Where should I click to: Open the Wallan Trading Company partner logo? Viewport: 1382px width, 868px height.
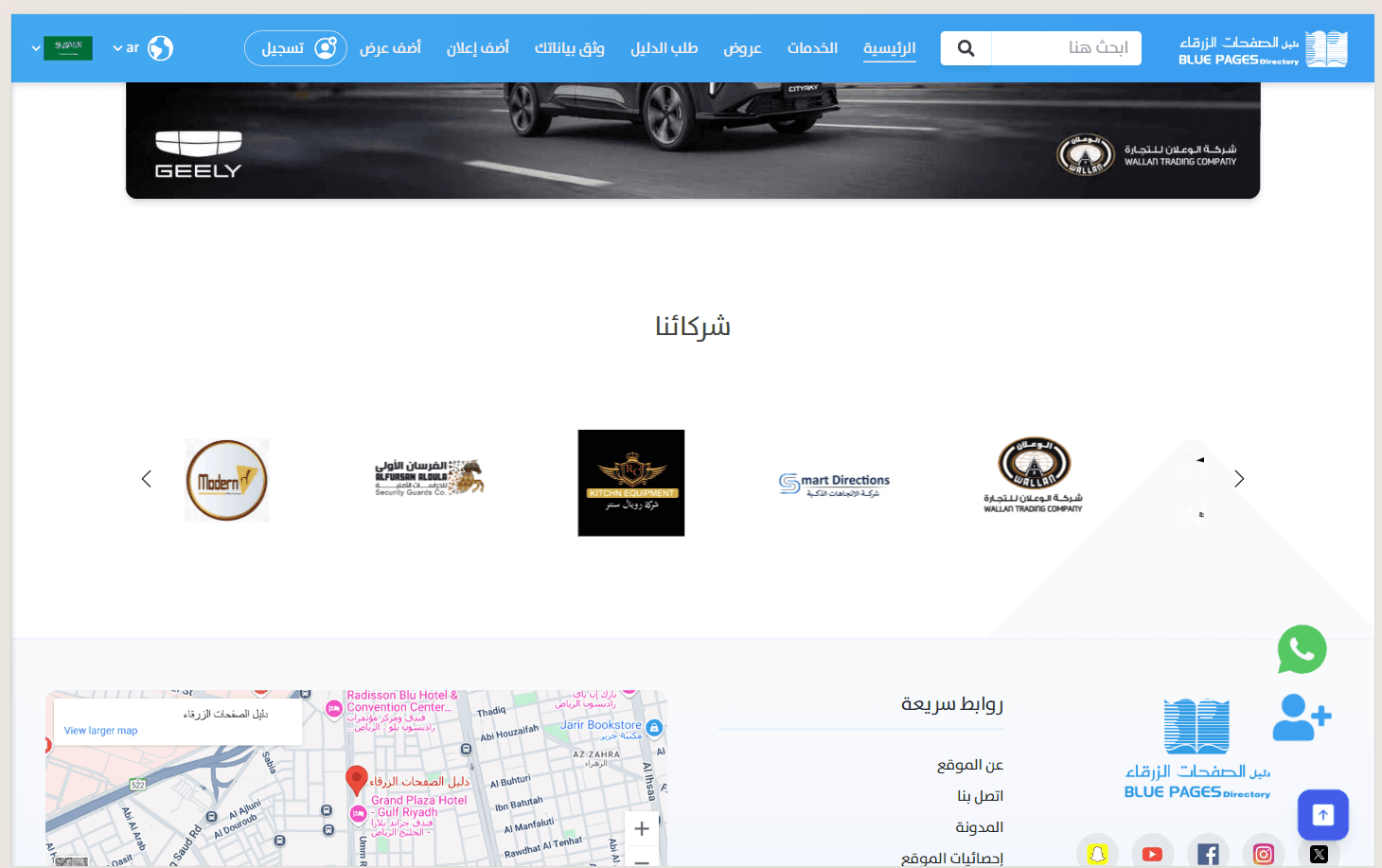point(1034,475)
